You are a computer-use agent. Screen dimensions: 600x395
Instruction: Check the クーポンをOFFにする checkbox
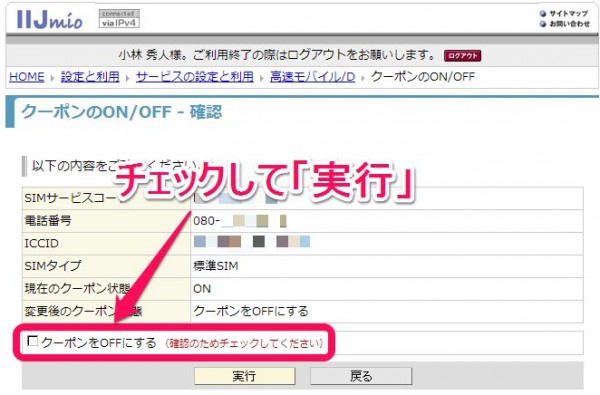click(33, 341)
